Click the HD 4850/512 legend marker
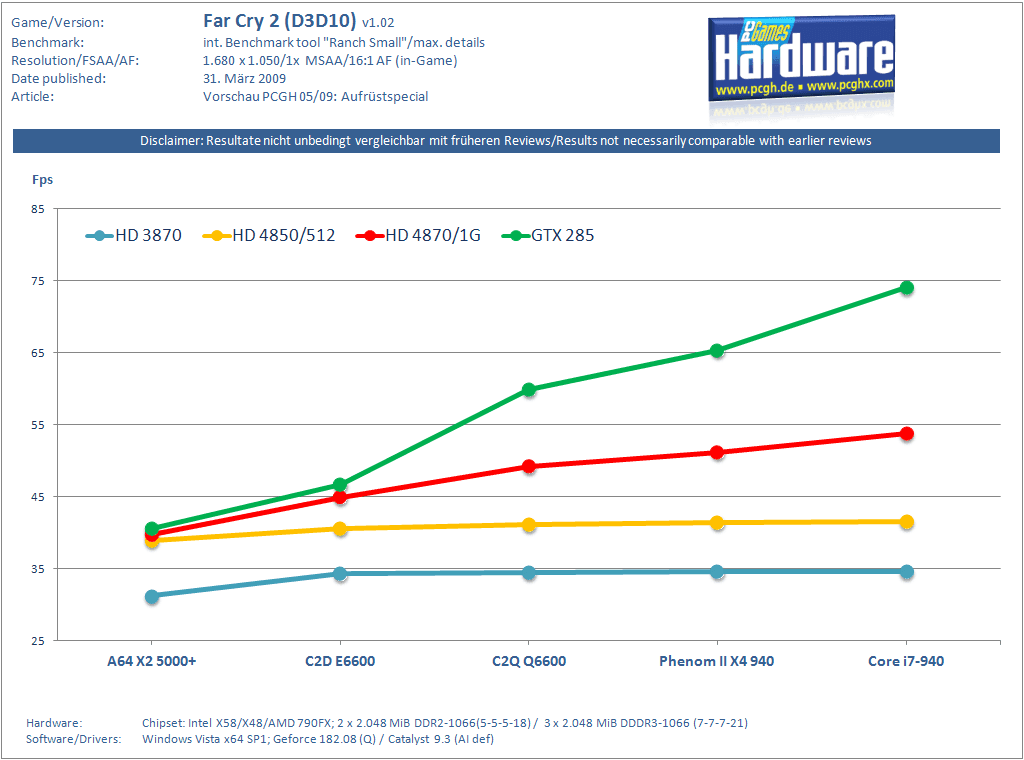The width and height of the screenshot is (1024, 760). pos(217,236)
